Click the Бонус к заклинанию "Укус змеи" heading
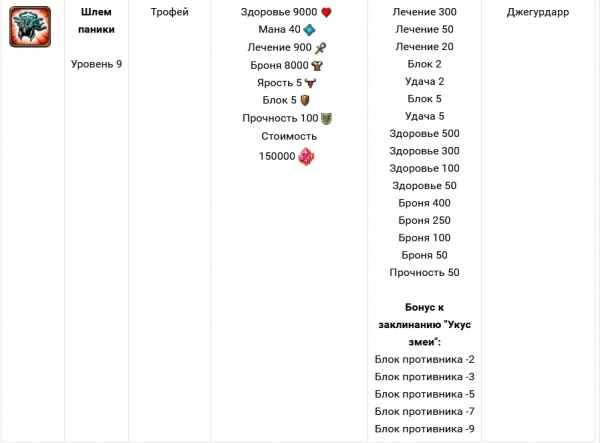Image resolution: width=600 pixels, height=443 pixels. point(425,323)
